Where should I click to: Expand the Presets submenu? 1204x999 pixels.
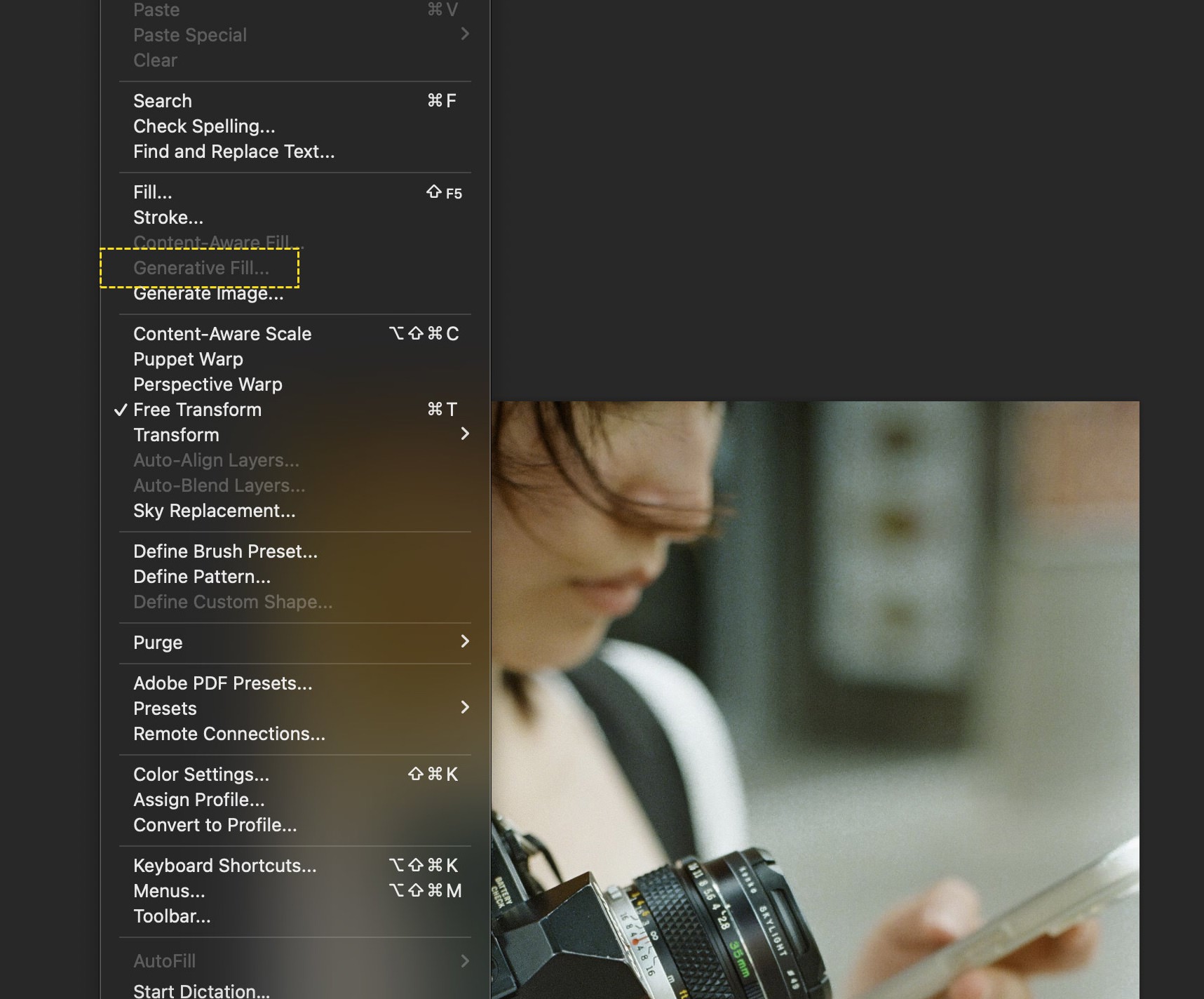pos(165,709)
